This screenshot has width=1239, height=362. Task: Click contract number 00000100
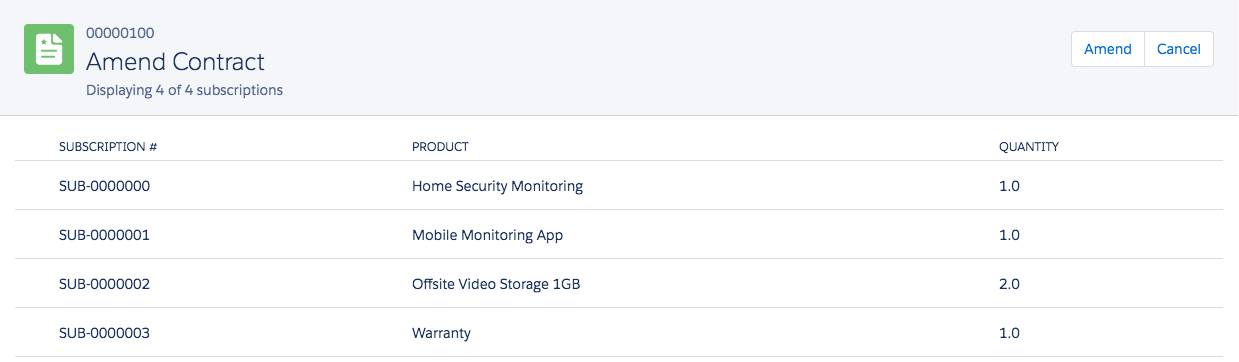120,33
